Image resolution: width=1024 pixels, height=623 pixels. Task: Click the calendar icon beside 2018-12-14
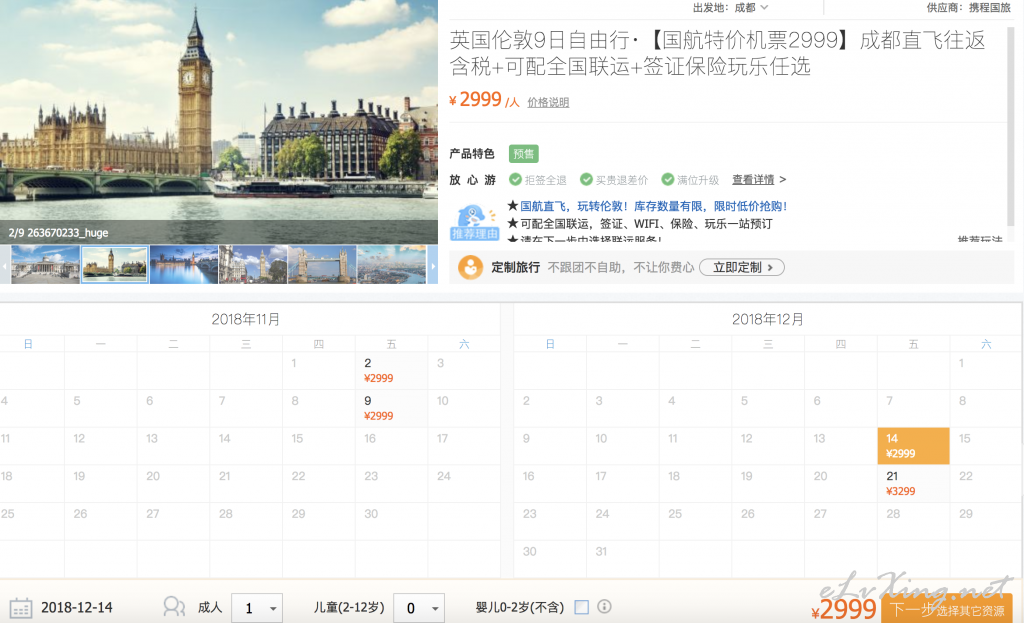point(20,608)
